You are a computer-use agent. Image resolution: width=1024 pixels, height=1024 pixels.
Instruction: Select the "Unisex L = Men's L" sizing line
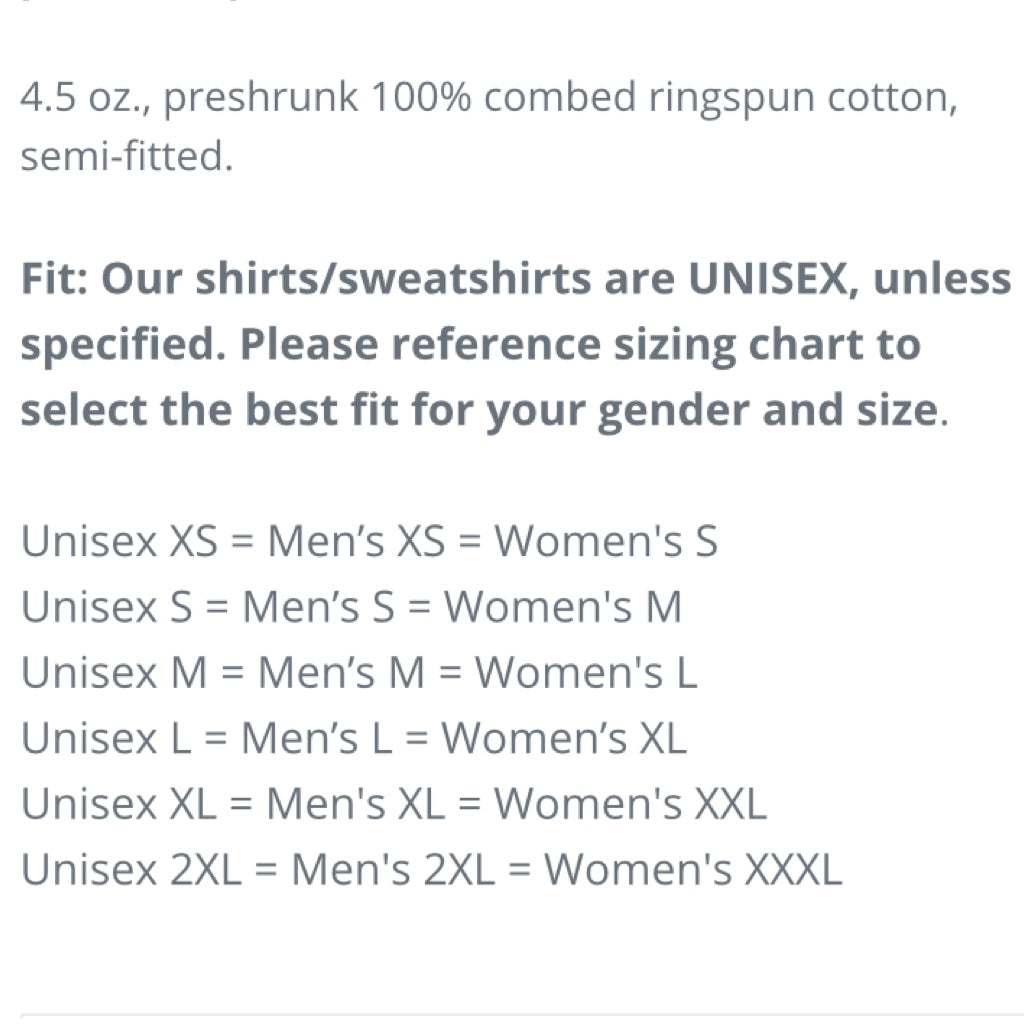pyautogui.click(x=353, y=738)
